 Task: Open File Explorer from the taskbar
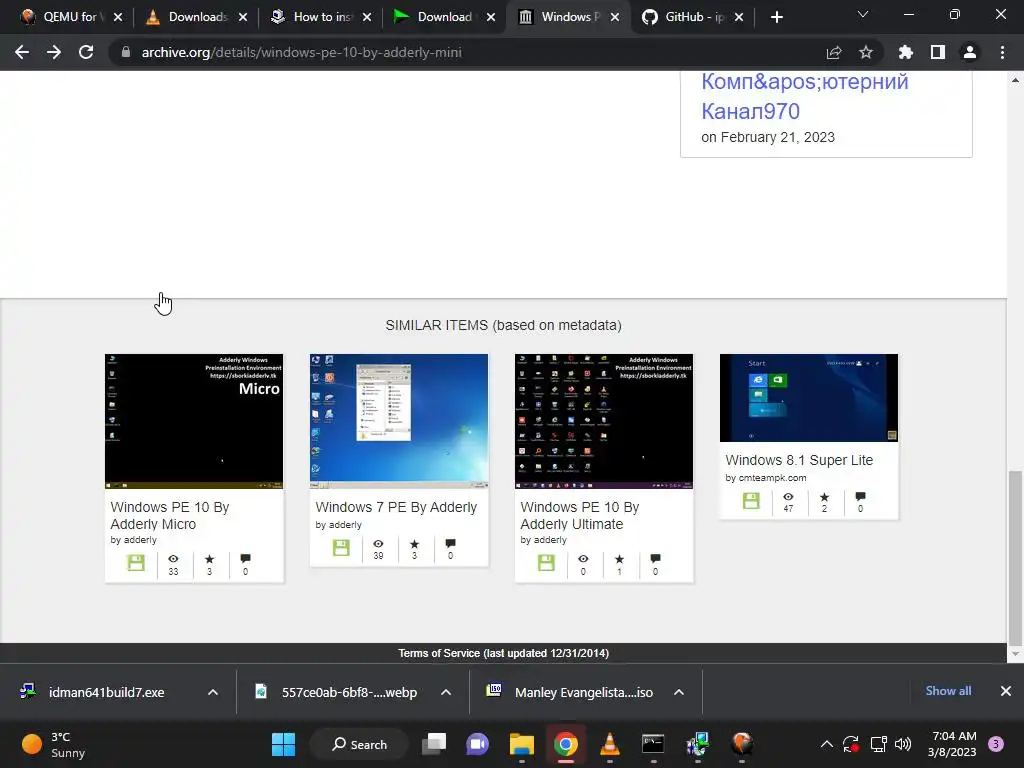click(522, 744)
